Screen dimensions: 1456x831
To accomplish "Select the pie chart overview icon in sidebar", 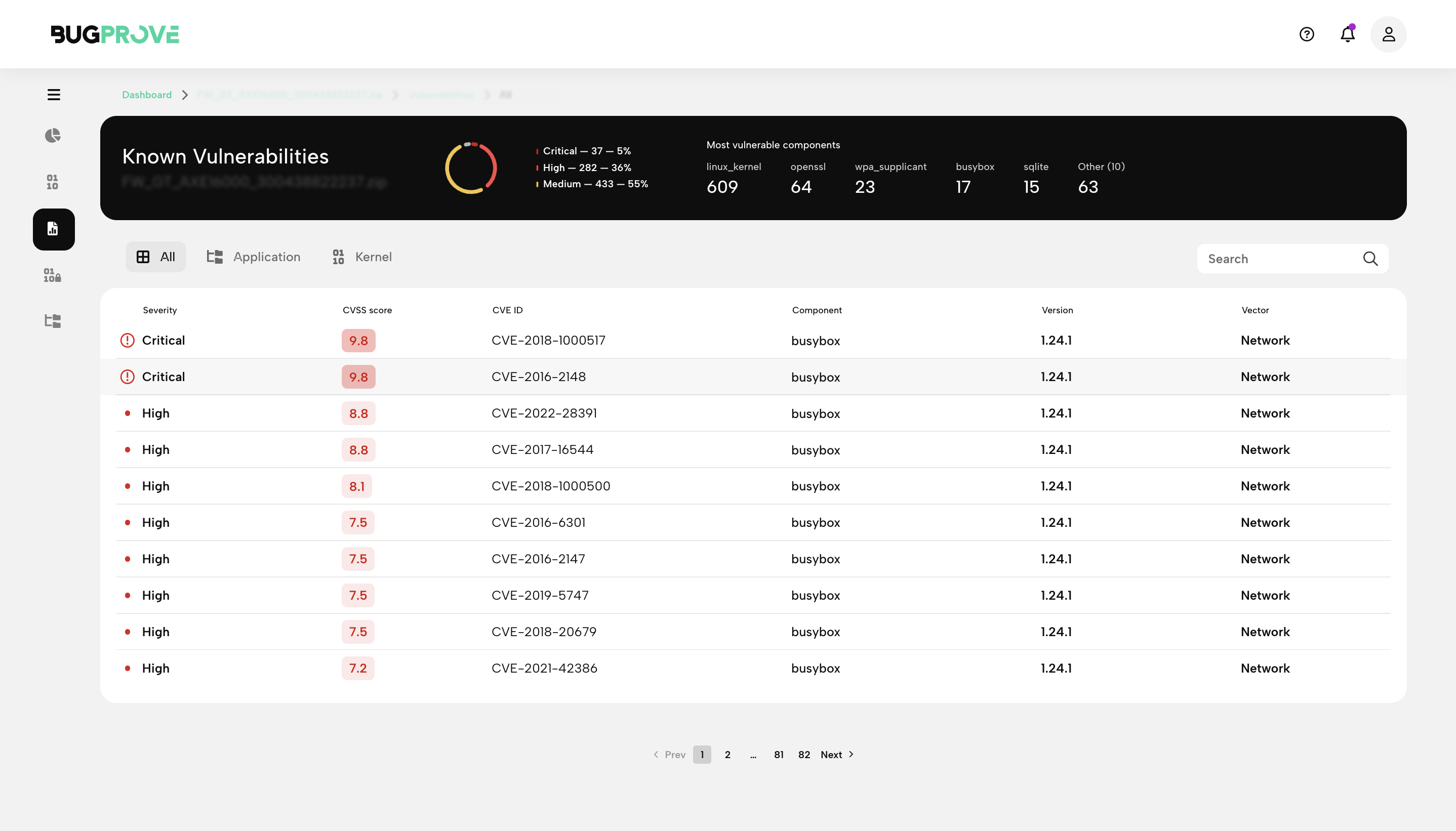I will click(53, 135).
